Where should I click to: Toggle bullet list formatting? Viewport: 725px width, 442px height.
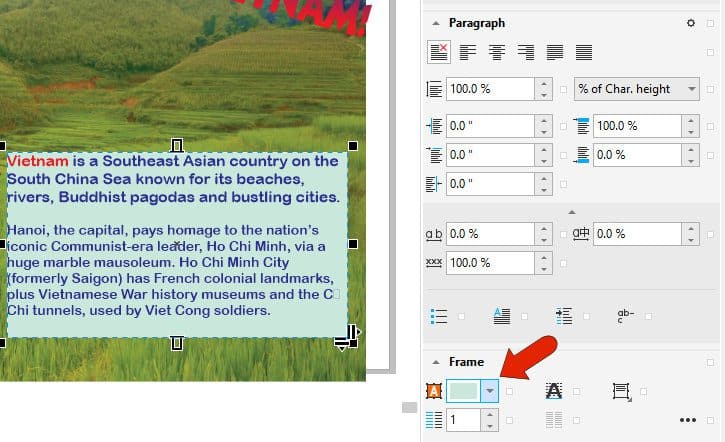tap(438, 315)
